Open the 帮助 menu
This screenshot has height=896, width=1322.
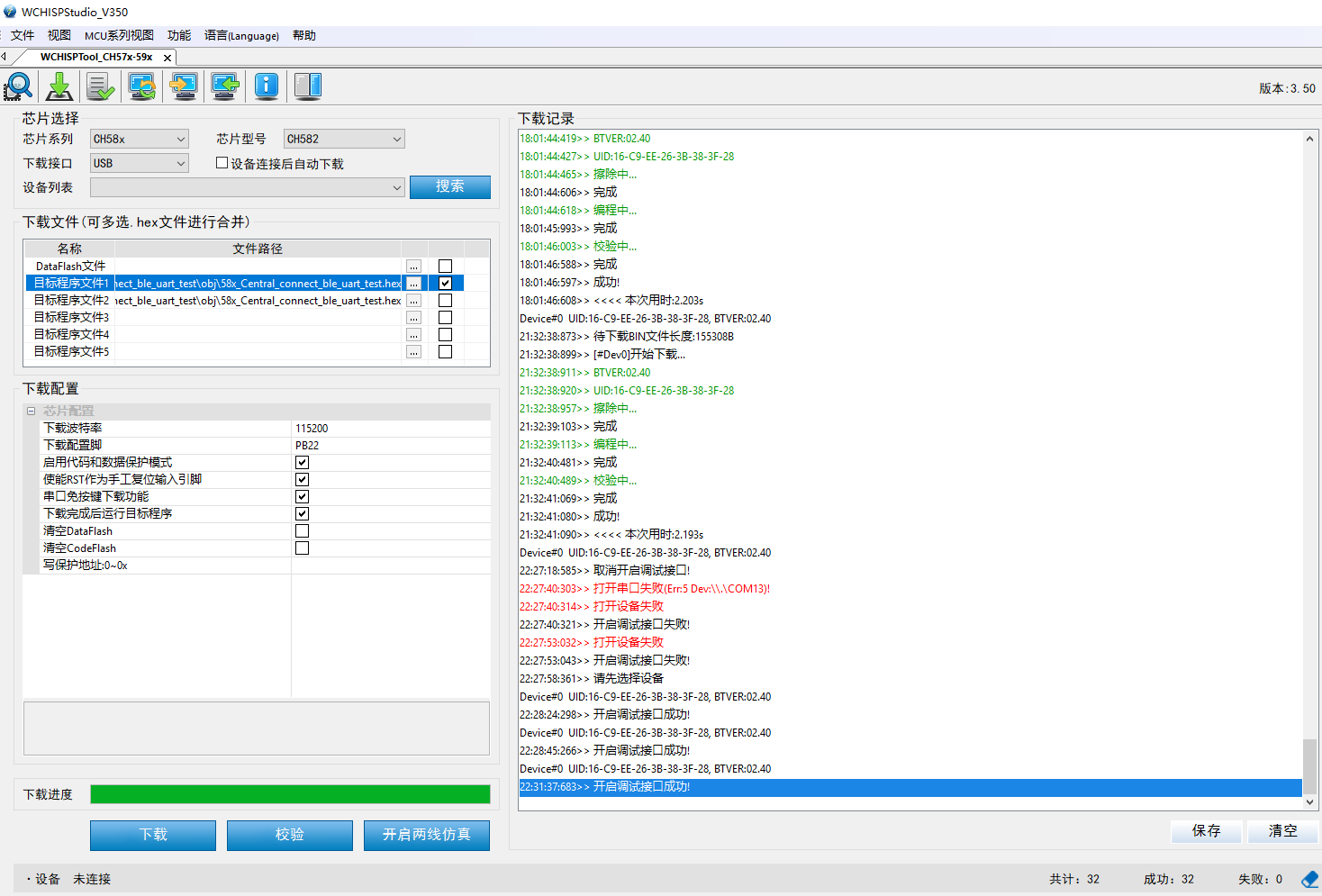304,36
